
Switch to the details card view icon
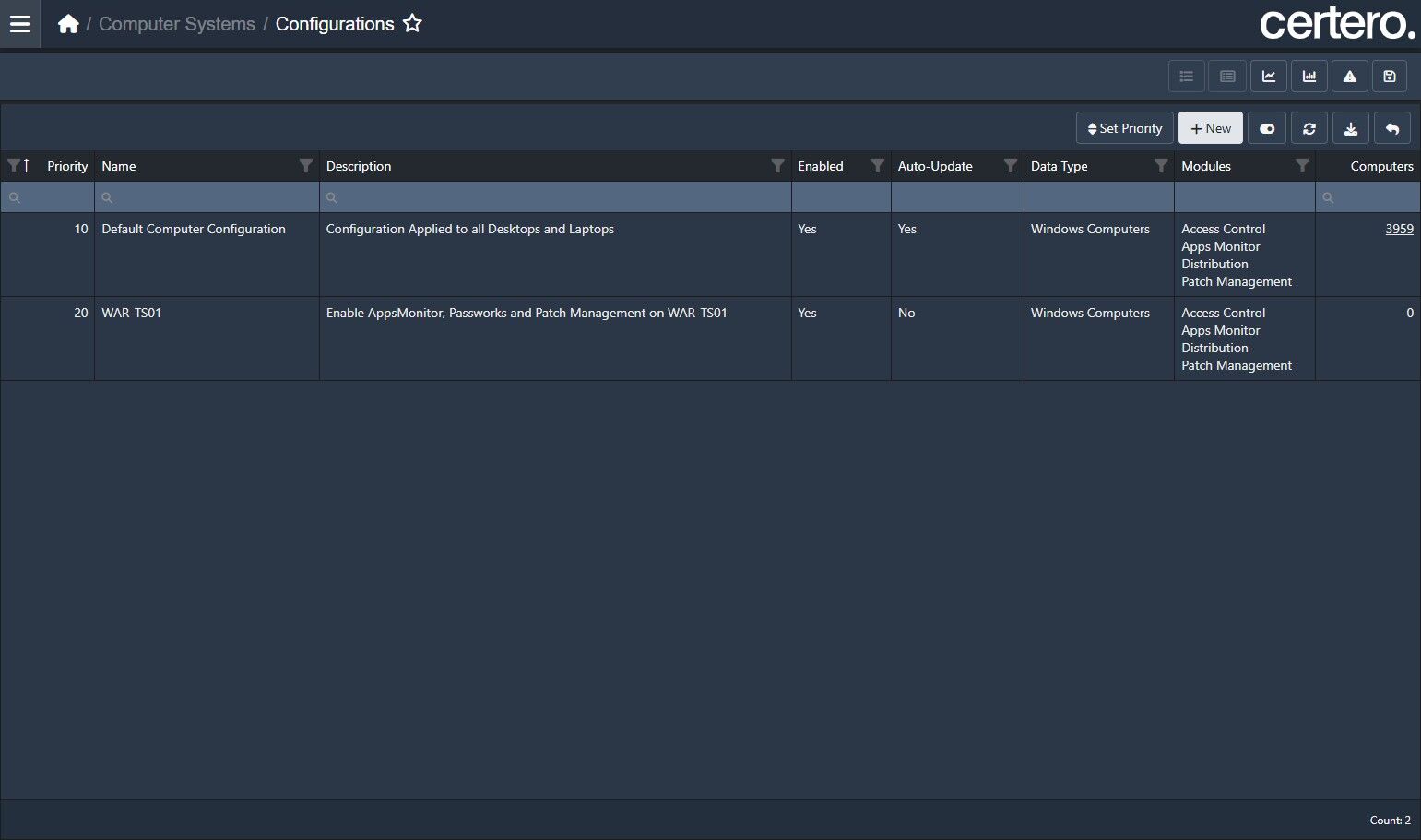tap(1227, 77)
